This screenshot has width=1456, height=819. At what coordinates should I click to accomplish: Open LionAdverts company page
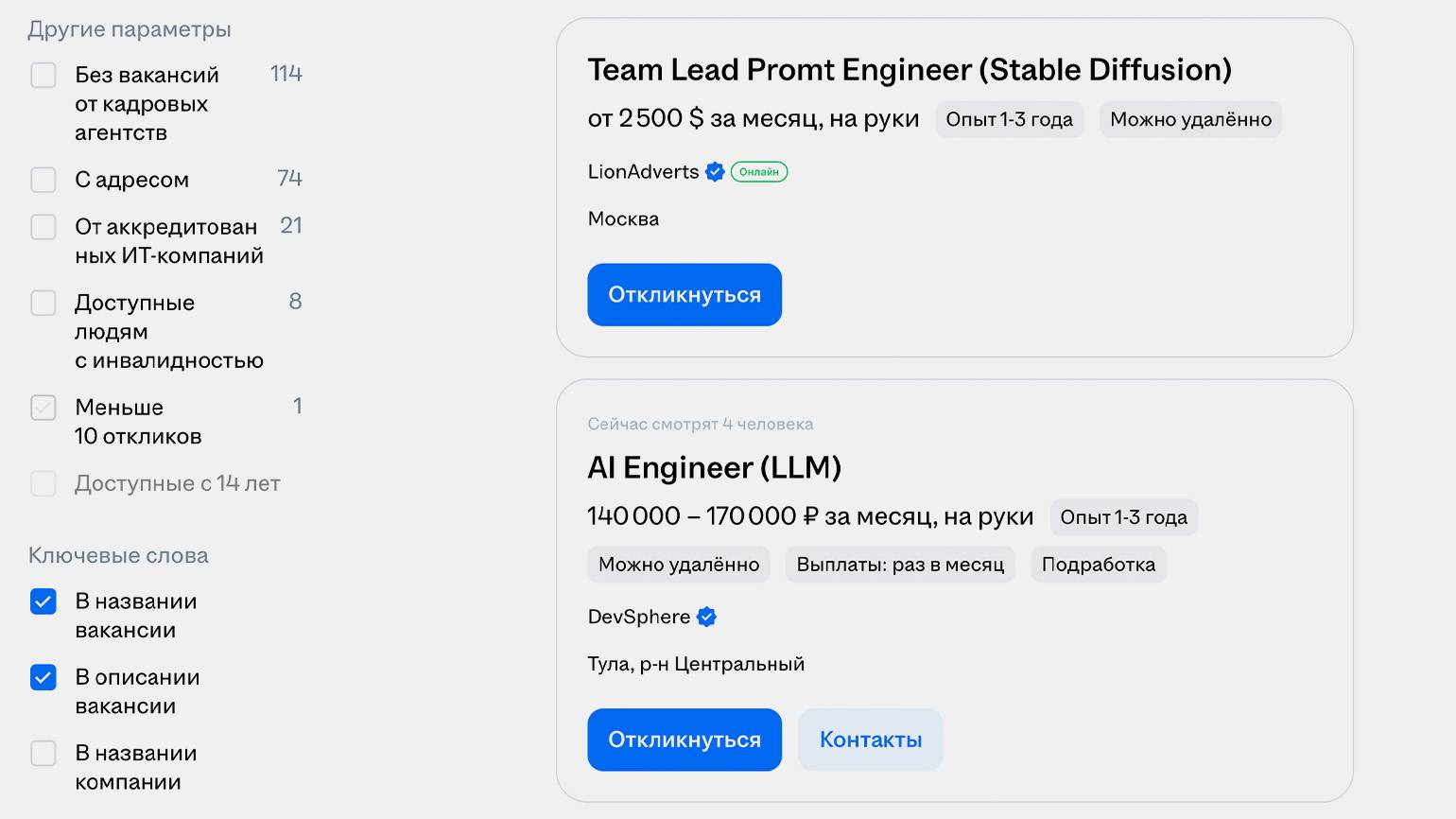pos(643,172)
